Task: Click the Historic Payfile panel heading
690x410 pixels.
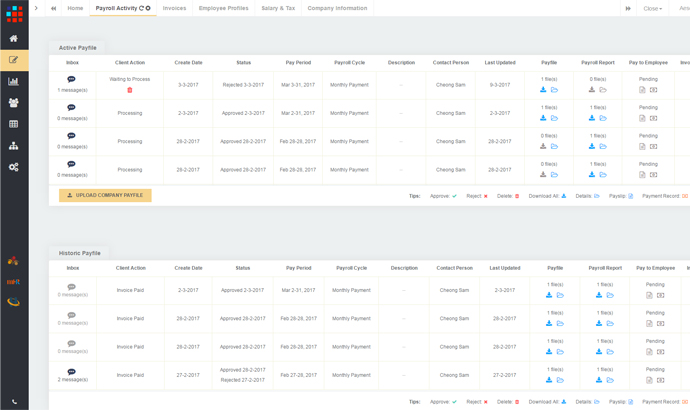Action: [x=80, y=253]
